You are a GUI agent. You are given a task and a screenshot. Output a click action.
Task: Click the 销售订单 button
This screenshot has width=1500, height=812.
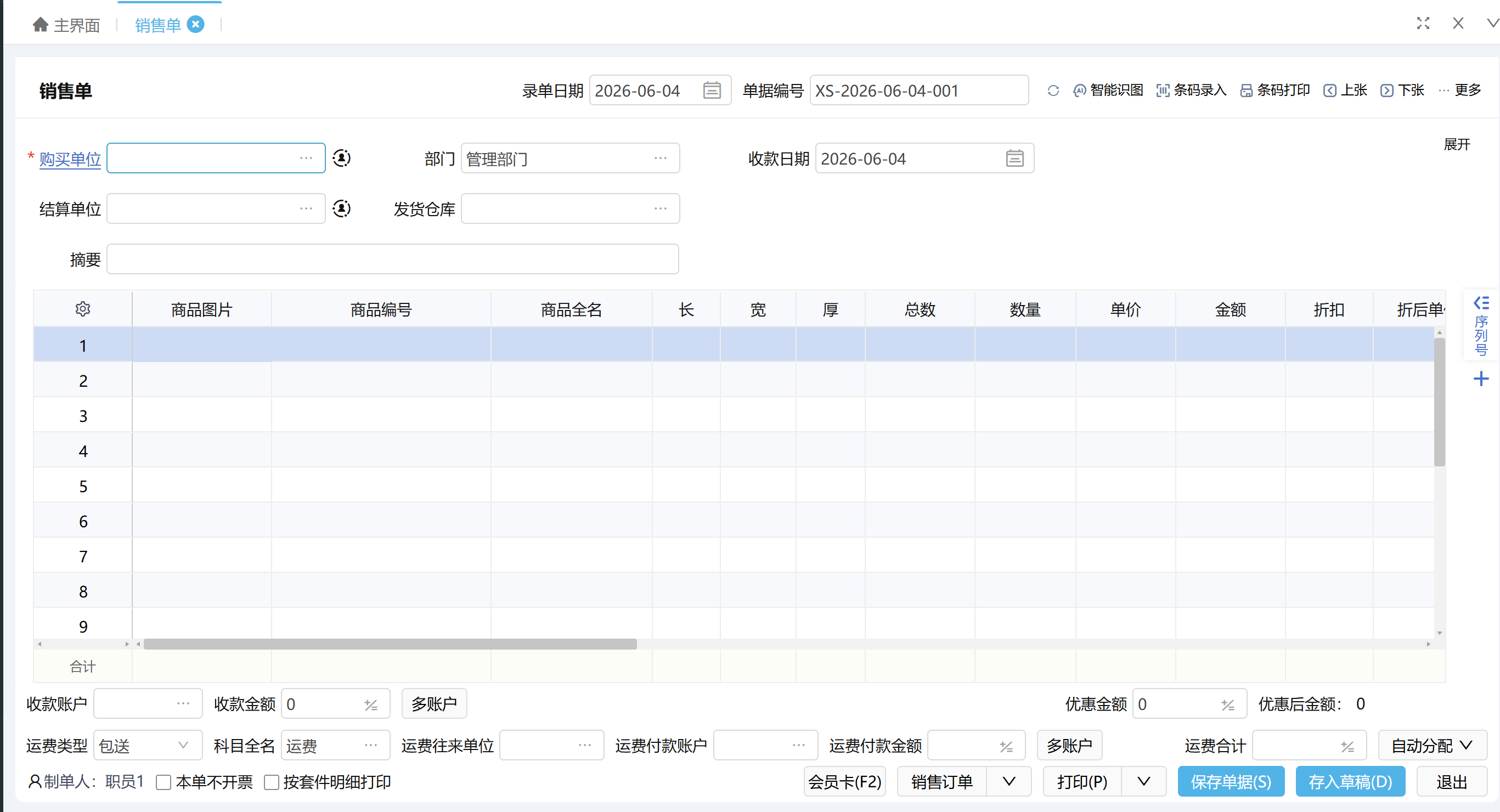942,782
